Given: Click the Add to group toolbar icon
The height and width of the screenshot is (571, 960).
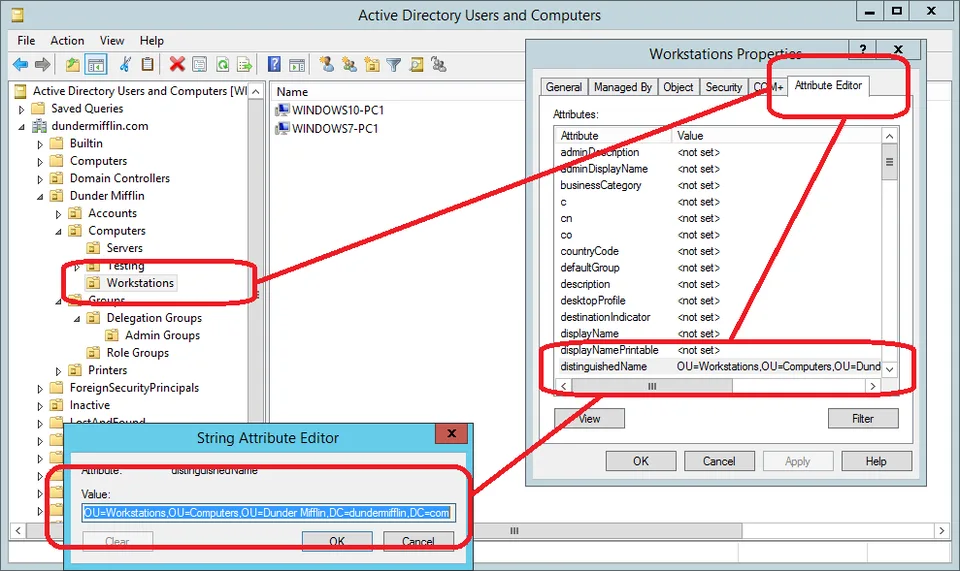Looking at the screenshot, I should tap(438, 64).
